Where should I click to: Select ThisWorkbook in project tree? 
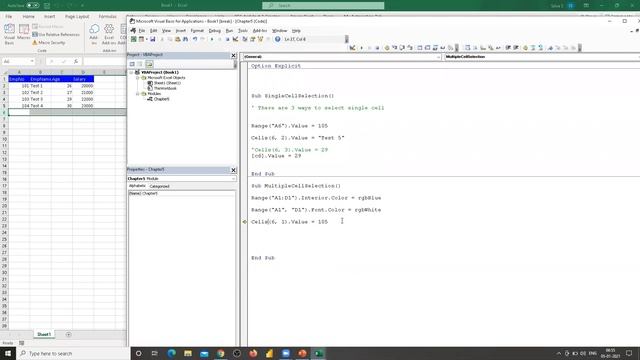point(162,88)
